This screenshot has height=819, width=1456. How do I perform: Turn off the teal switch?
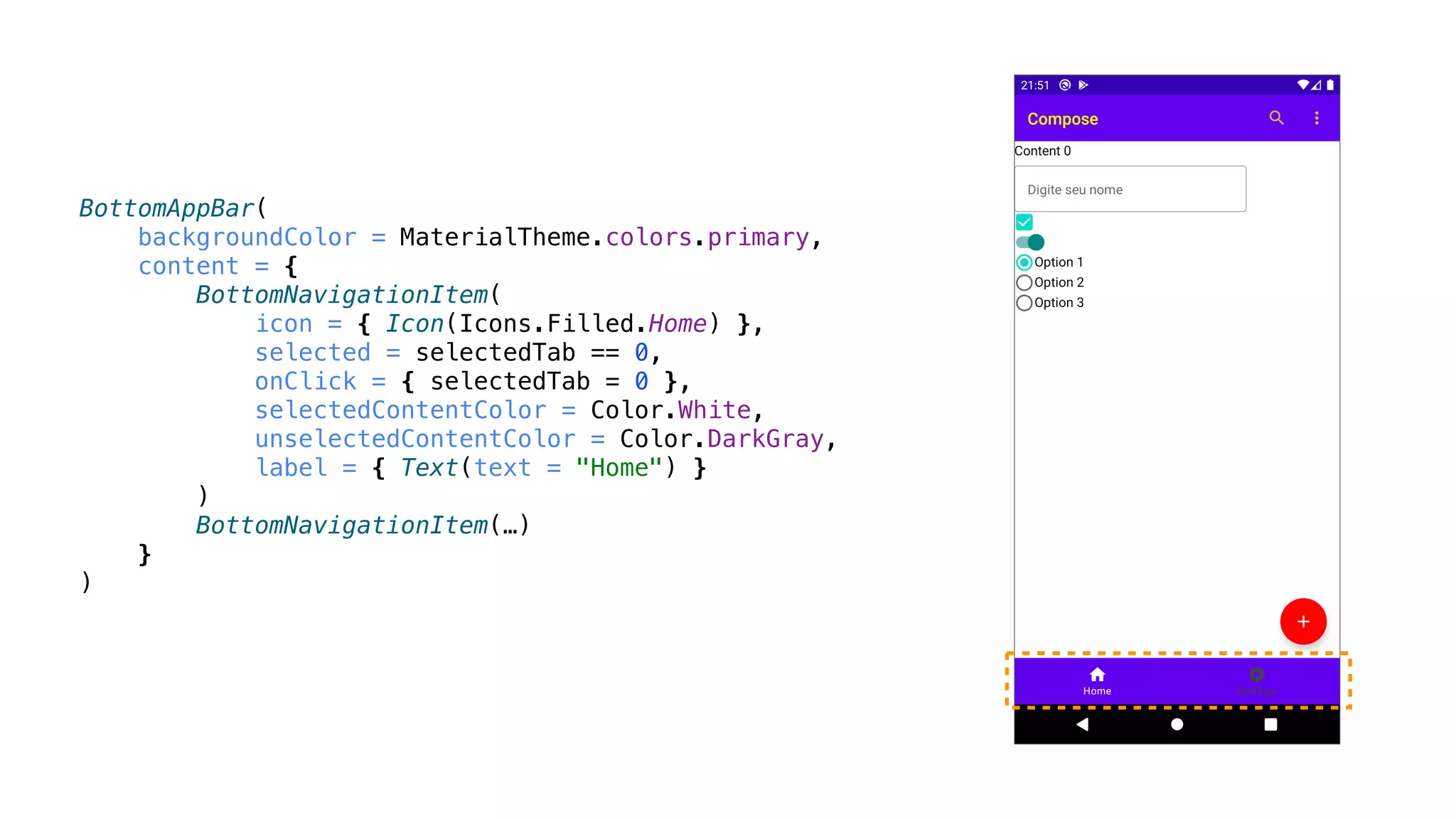click(x=1030, y=242)
